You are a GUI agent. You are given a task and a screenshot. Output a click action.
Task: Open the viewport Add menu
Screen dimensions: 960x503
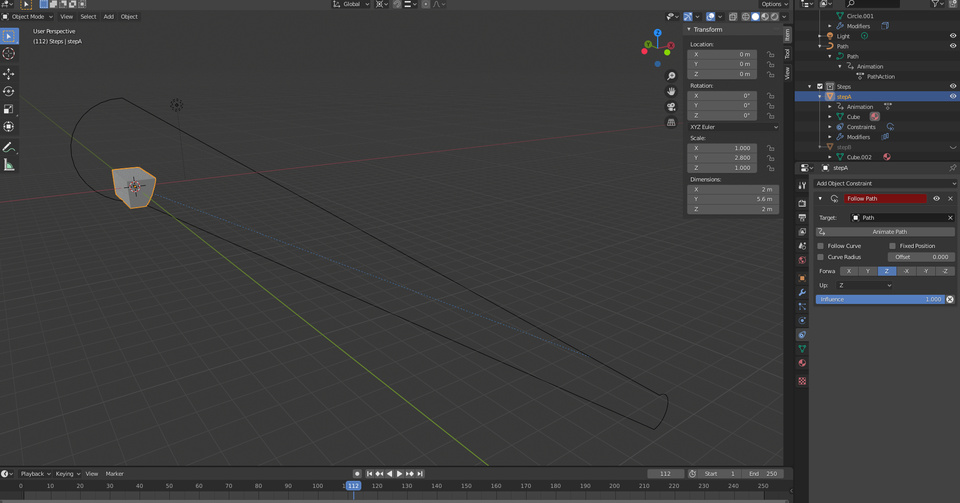pos(108,17)
